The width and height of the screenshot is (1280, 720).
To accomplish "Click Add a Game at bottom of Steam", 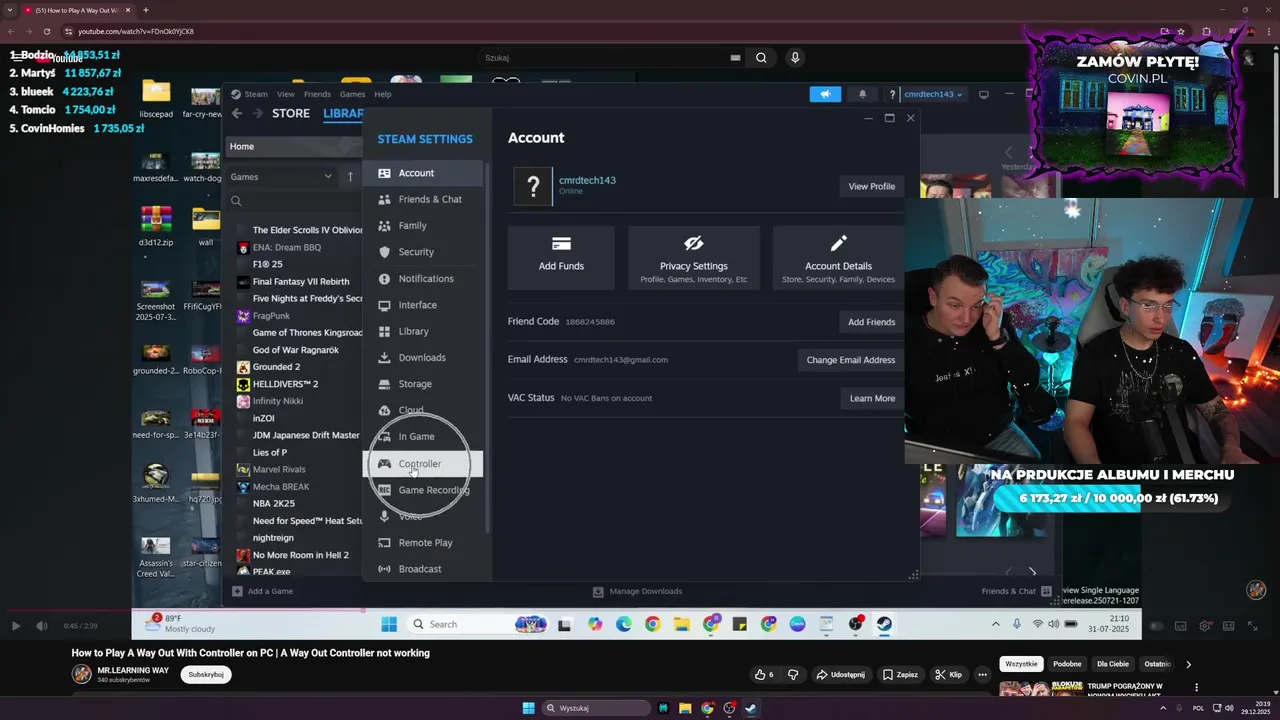I will coord(262,591).
